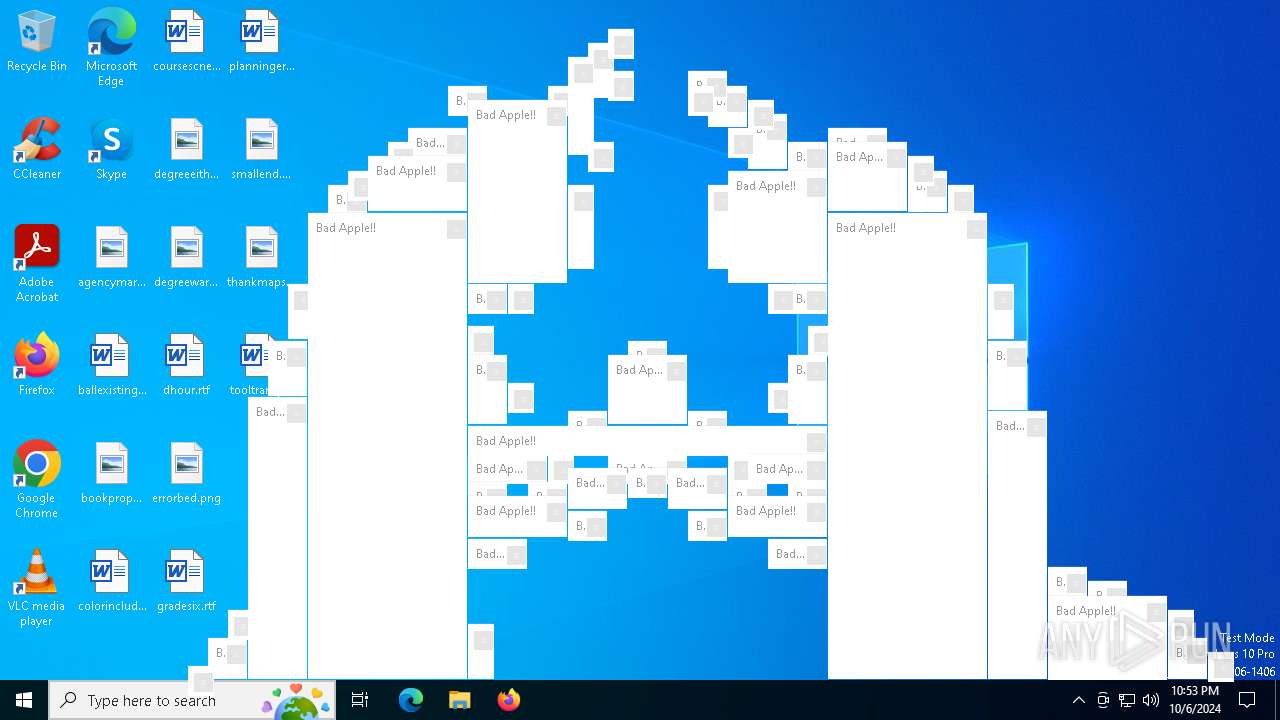Select the agencymar image file
Image resolution: width=1280 pixels, height=720 pixels.
click(111, 258)
